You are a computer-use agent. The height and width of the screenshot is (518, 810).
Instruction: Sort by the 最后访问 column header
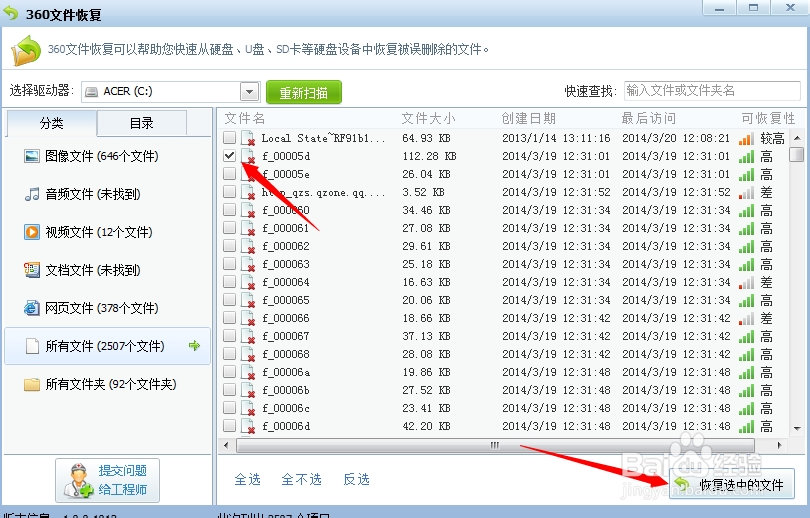tap(649, 118)
